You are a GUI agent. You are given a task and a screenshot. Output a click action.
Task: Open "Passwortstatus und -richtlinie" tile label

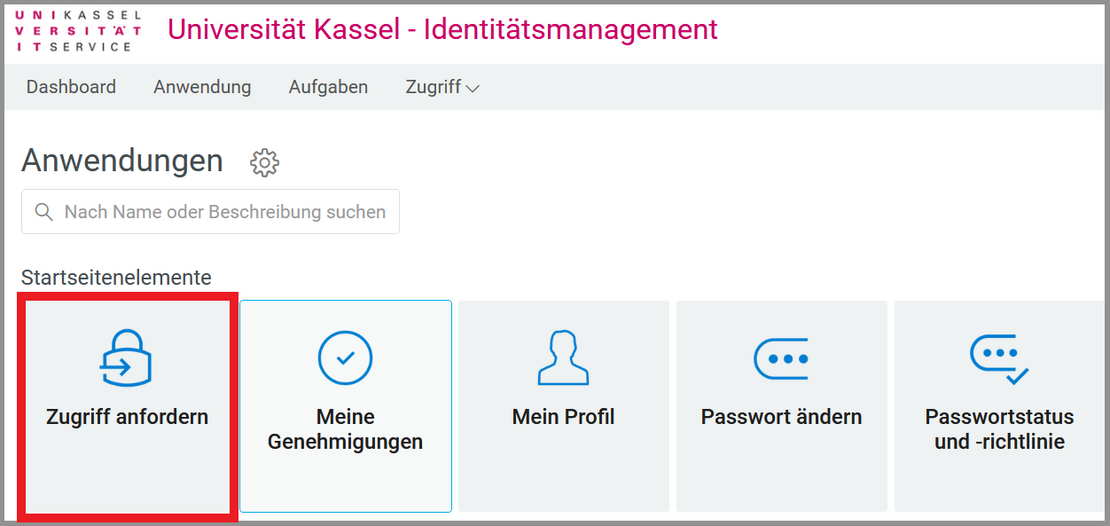[x=999, y=429]
